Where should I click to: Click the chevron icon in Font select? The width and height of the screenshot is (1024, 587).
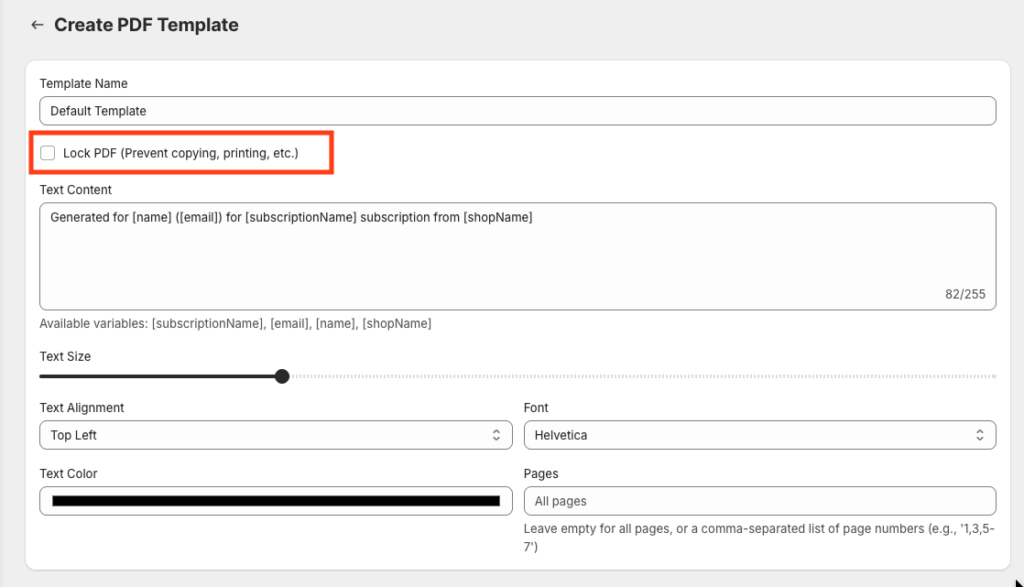point(979,435)
